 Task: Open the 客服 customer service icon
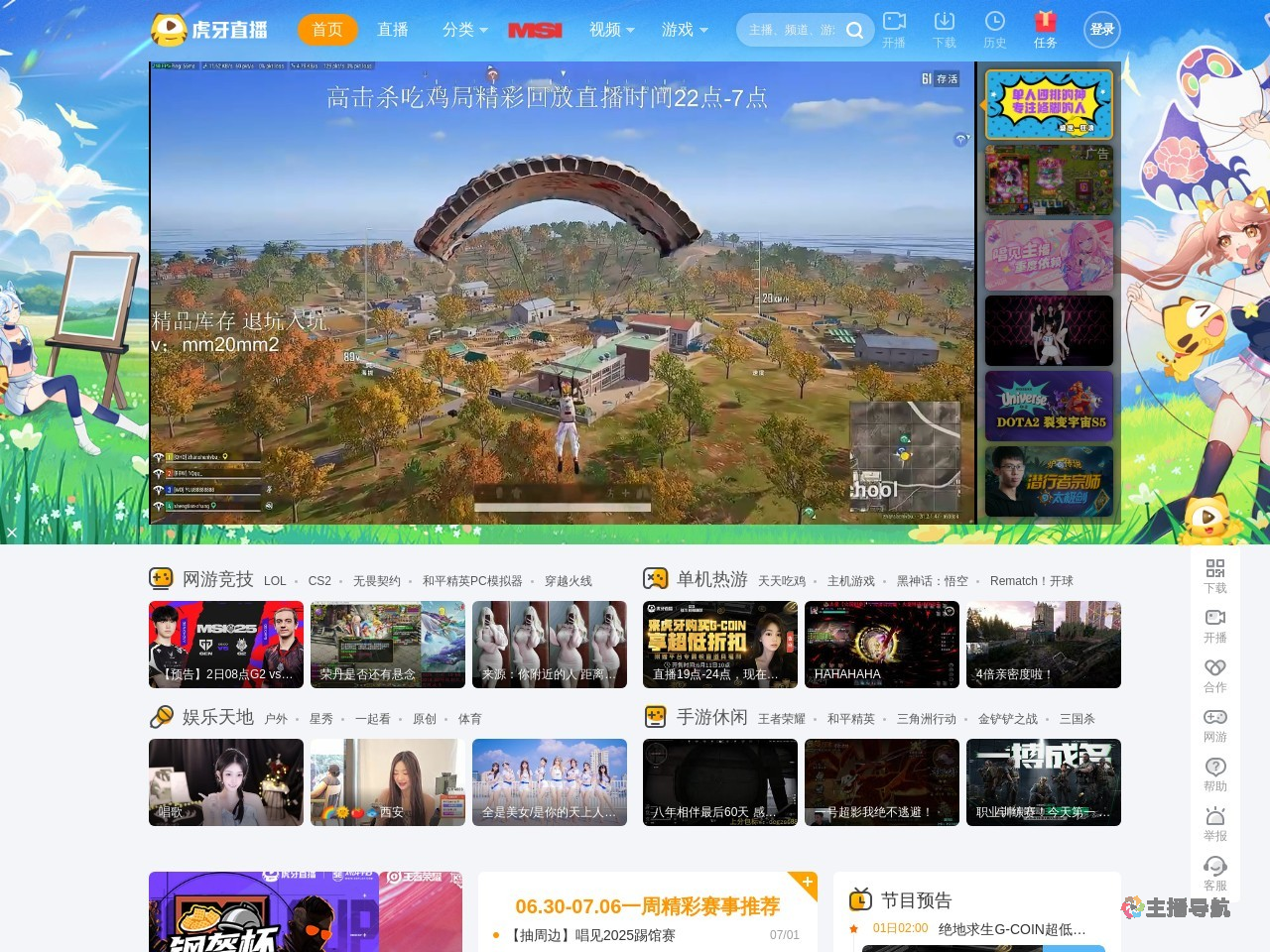click(1215, 865)
